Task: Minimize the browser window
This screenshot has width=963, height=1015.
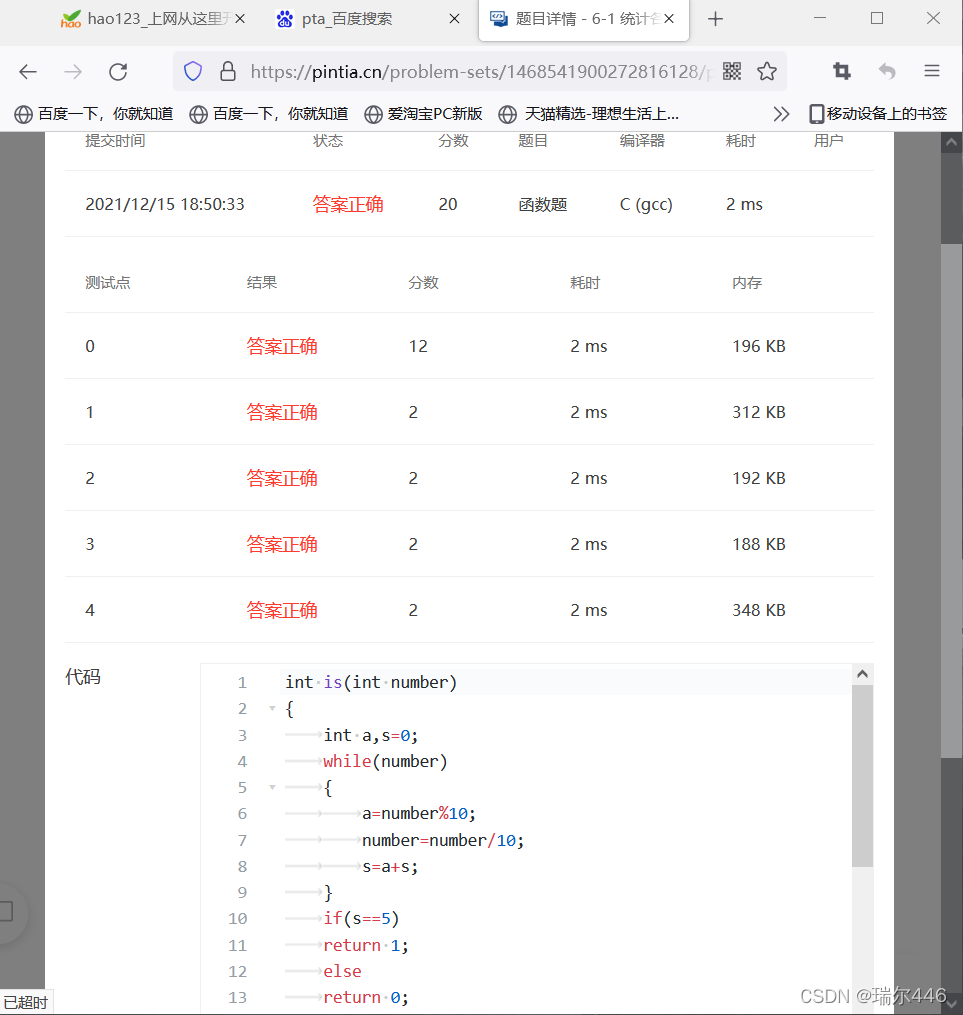Action: pyautogui.click(x=820, y=19)
